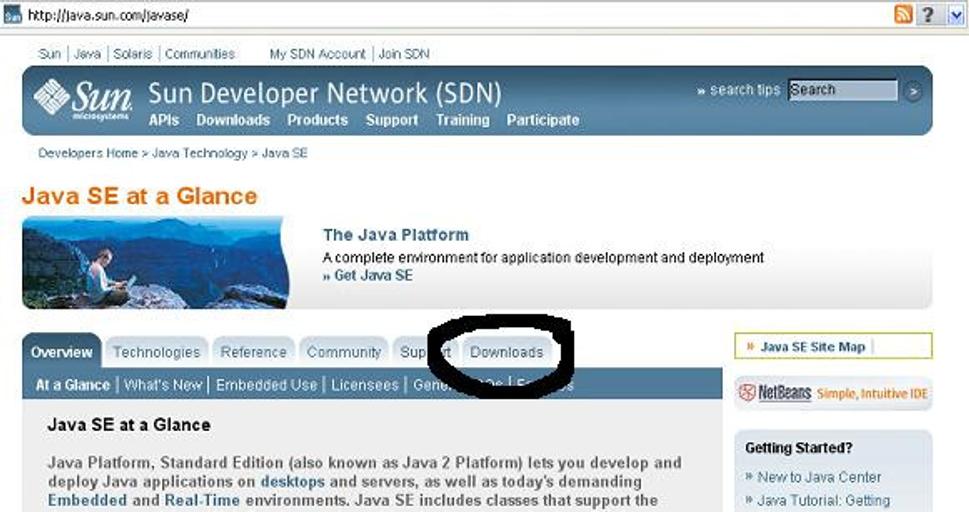Open Participate in the SDN header menu
Screen dimensions: 969x512
click(x=543, y=120)
